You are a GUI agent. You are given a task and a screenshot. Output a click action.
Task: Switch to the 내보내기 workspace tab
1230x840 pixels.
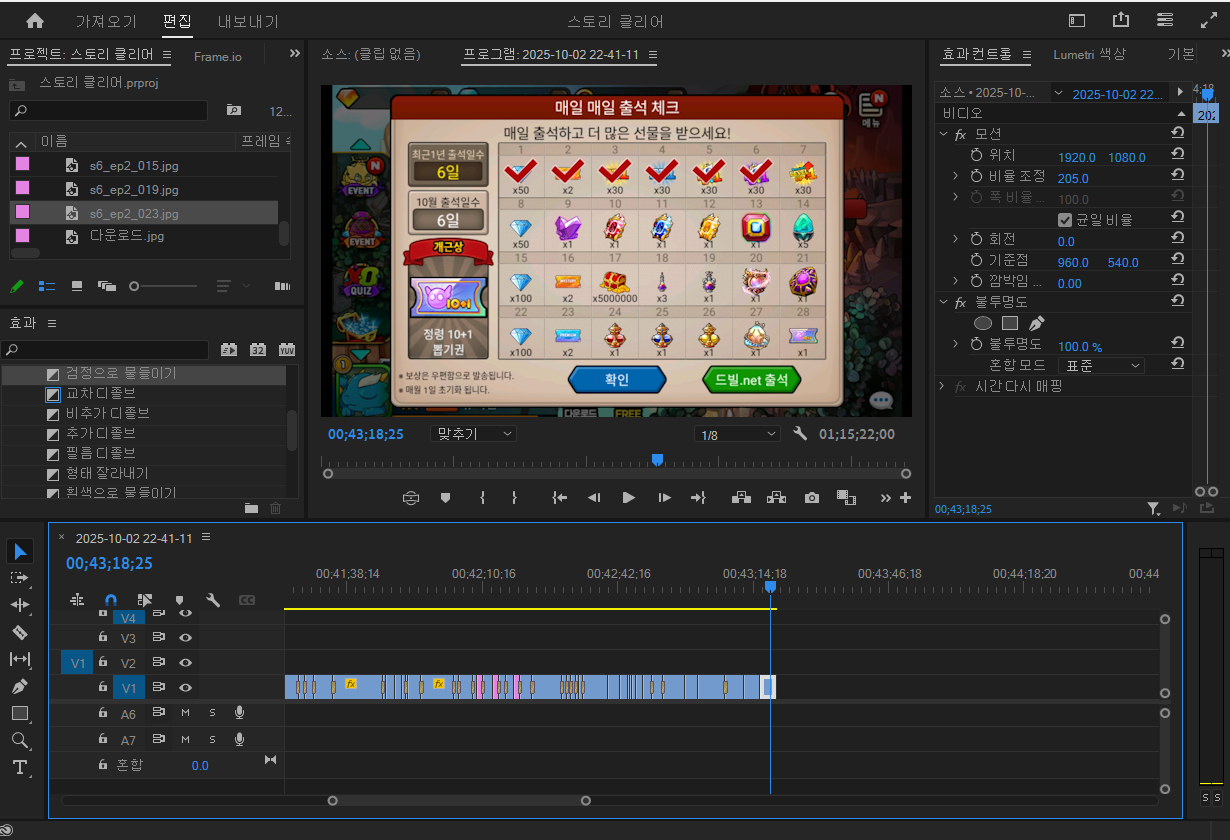click(249, 21)
